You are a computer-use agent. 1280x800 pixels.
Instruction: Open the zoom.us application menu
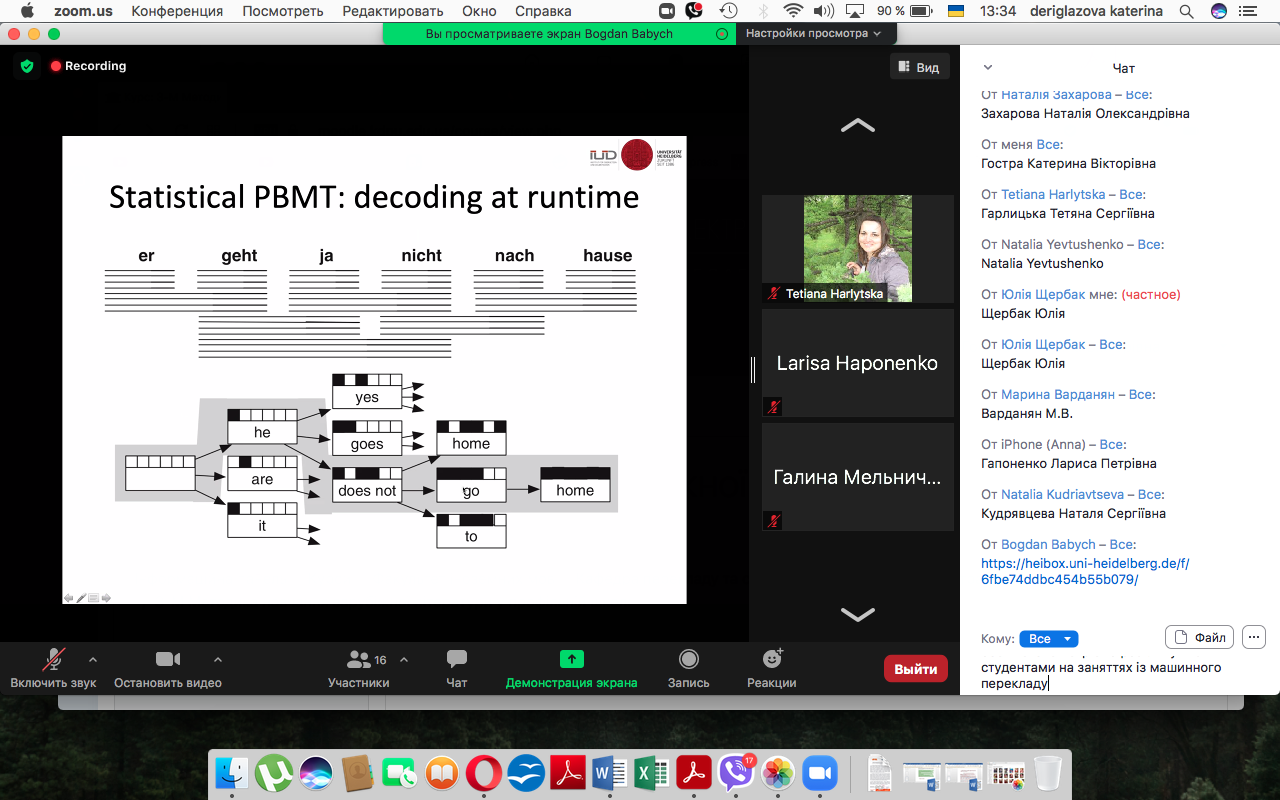click(x=83, y=11)
